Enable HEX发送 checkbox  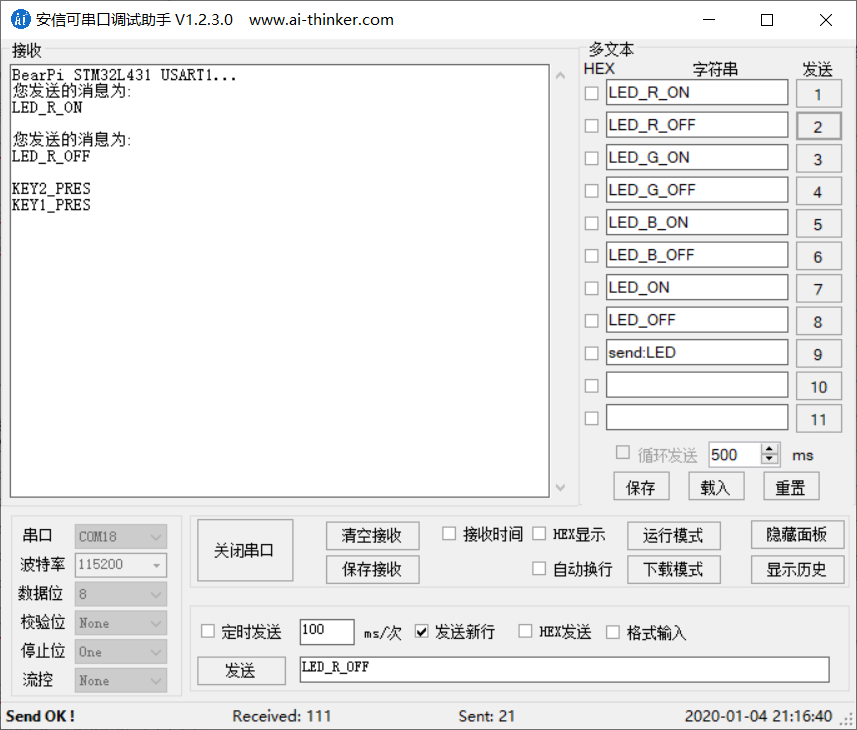[525, 631]
